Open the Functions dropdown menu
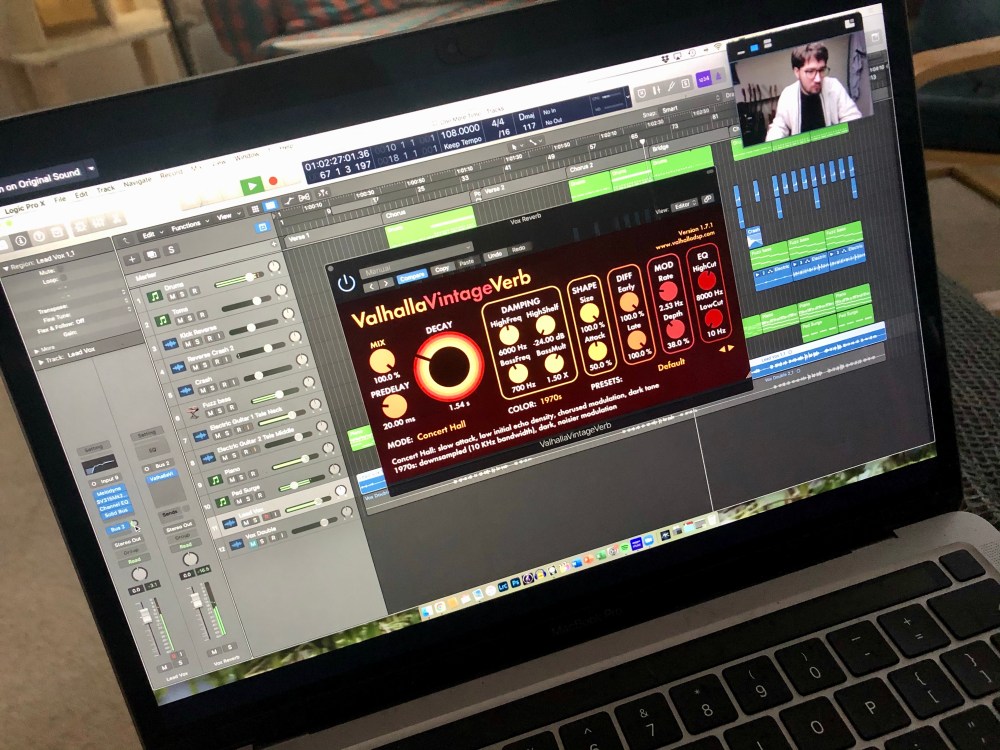This screenshot has width=1000, height=750. pyautogui.click(x=187, y=227)
